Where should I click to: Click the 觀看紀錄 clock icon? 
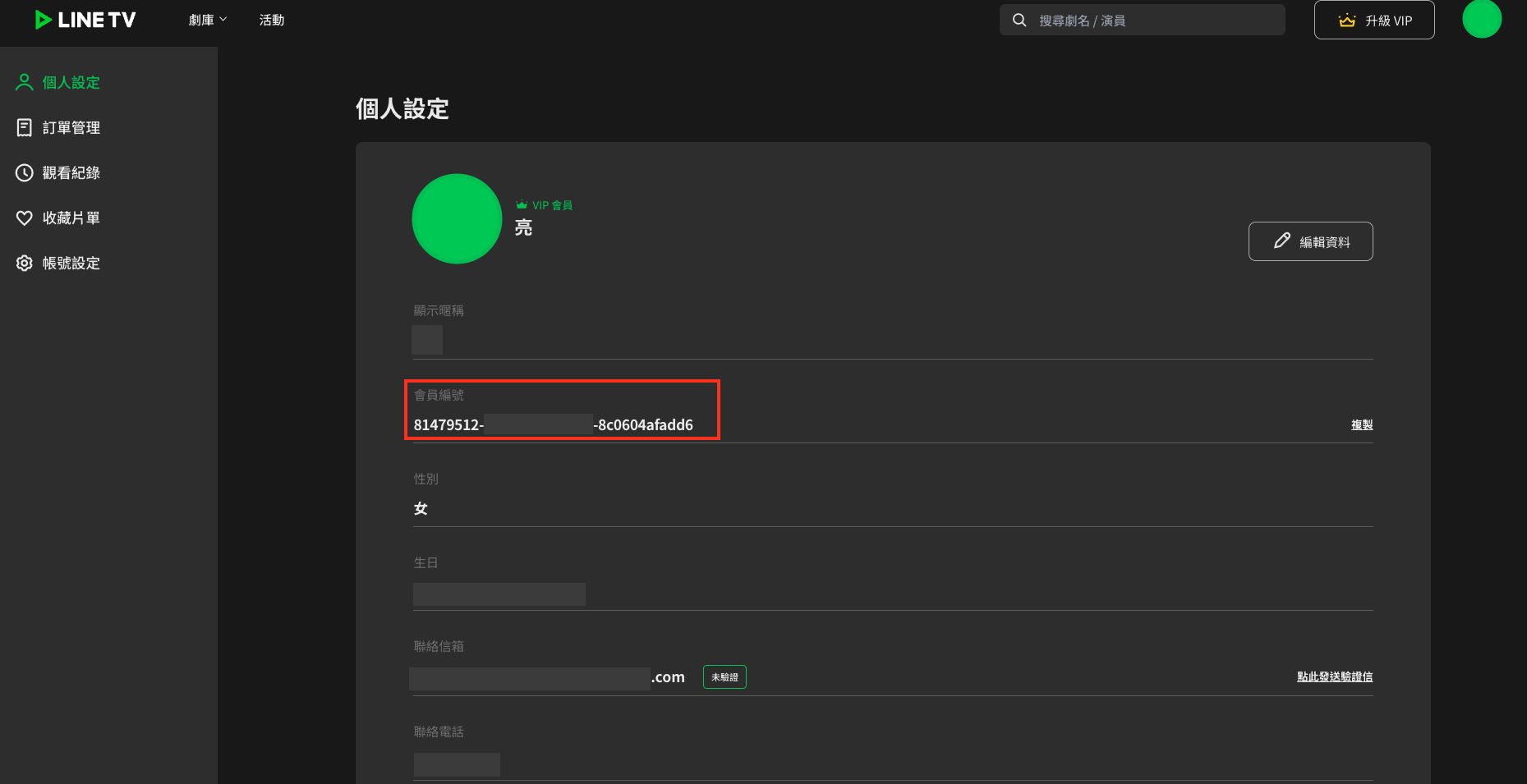click(x=25, y=172)
